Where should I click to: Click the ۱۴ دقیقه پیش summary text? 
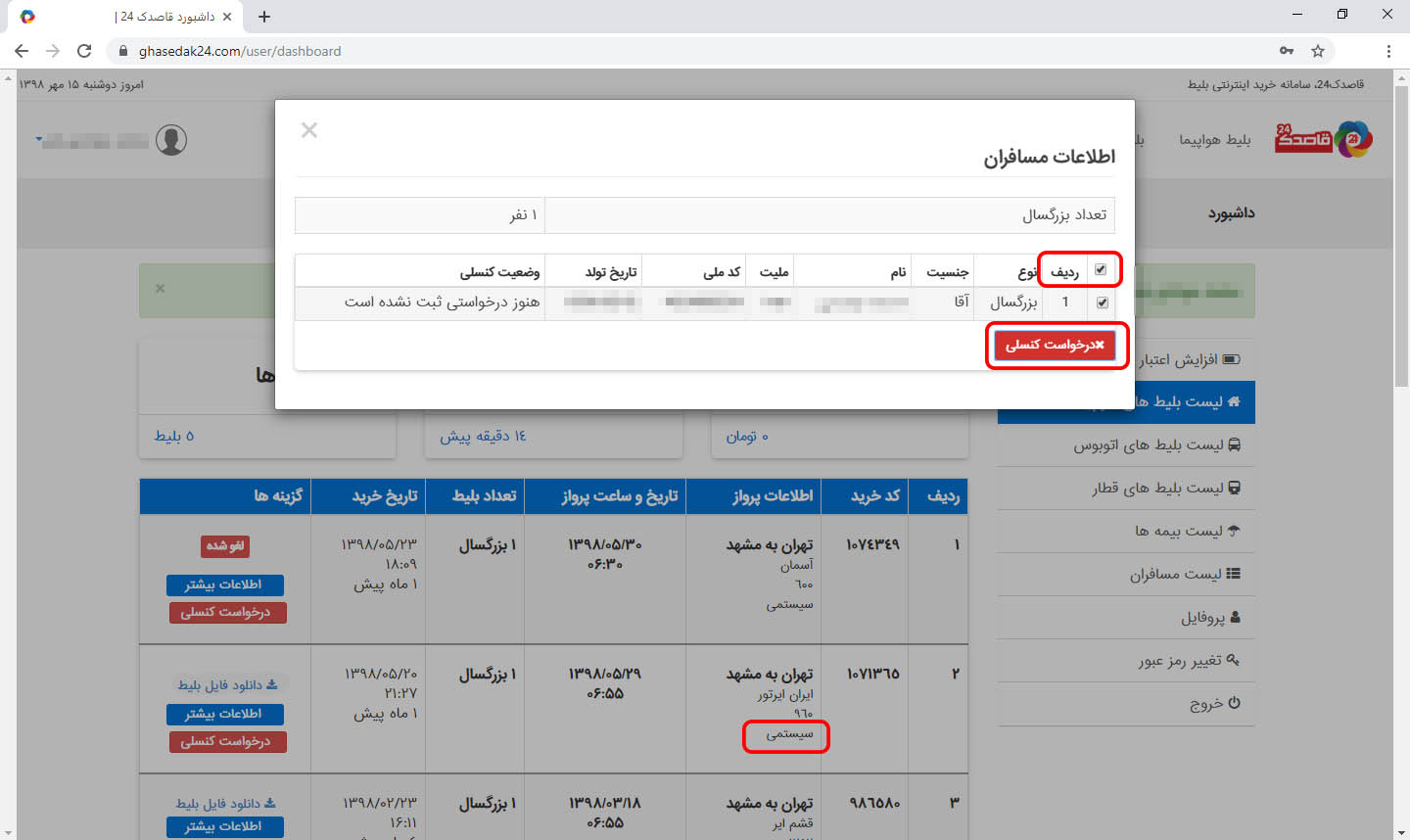pos(483,436)
